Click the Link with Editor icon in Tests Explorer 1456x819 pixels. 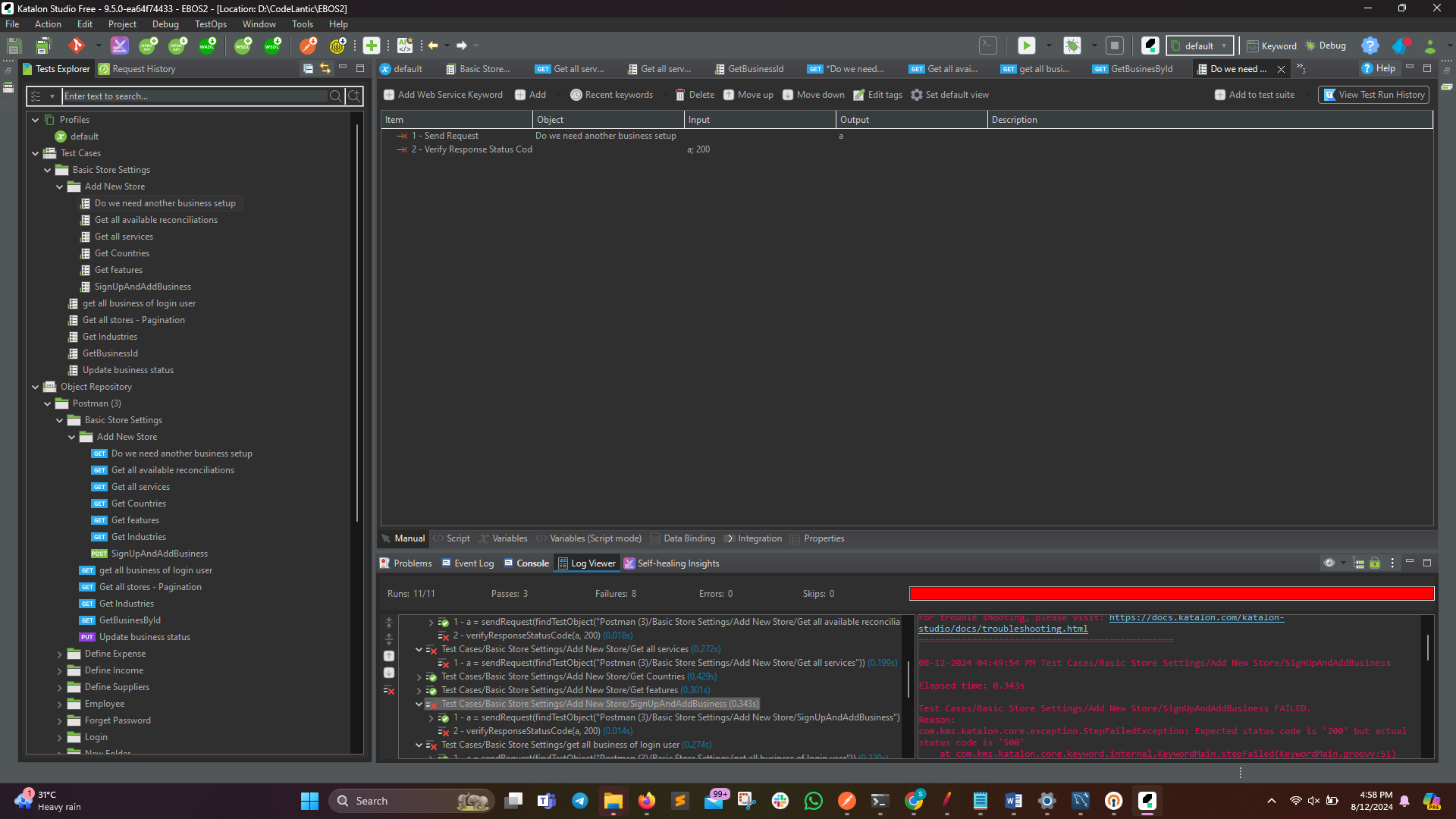(x=325, y=68)
